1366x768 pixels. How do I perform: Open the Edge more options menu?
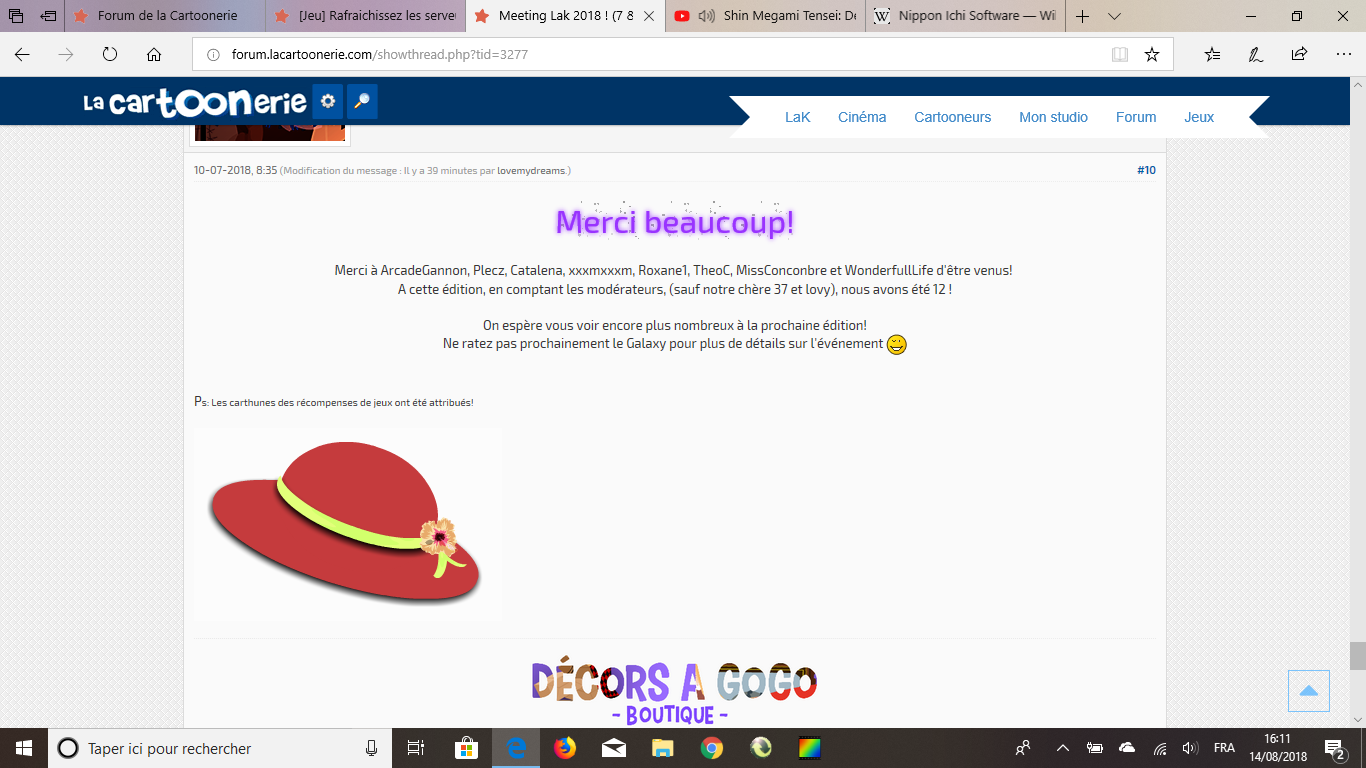(x=1342, y=55)
